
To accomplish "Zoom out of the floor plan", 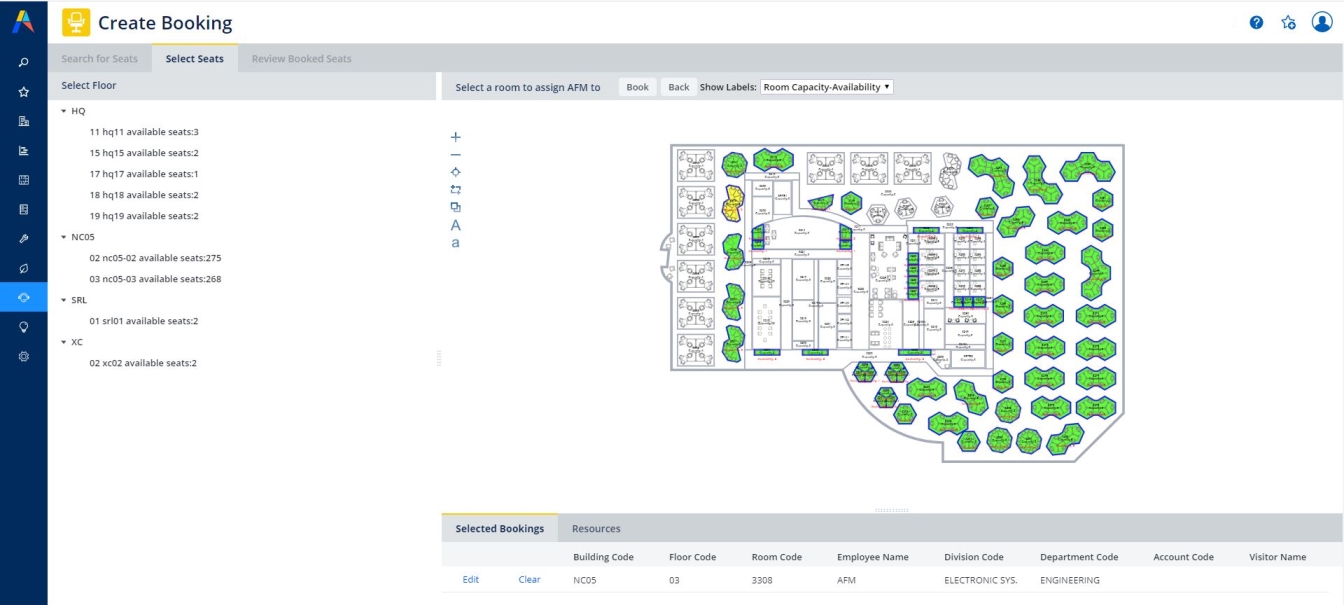I will tap(456, 155).
